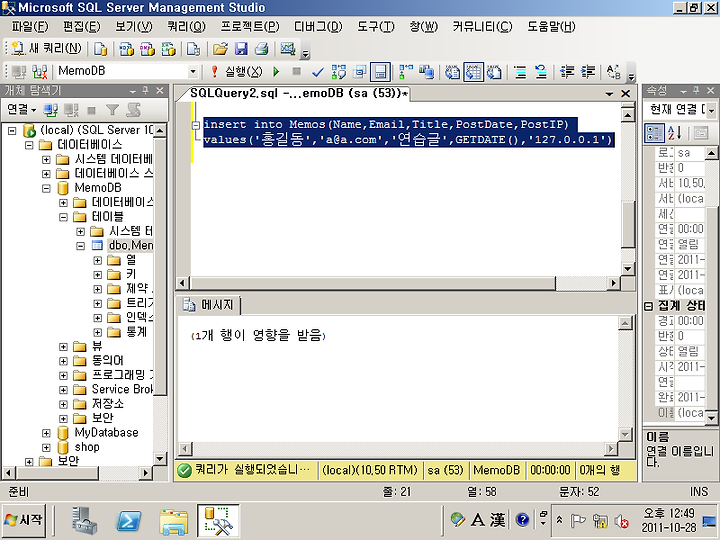The height and width of the screenshot is (540, 720).
Task: Collapse the 집계 상태 properties section
Action: point(648,306)
